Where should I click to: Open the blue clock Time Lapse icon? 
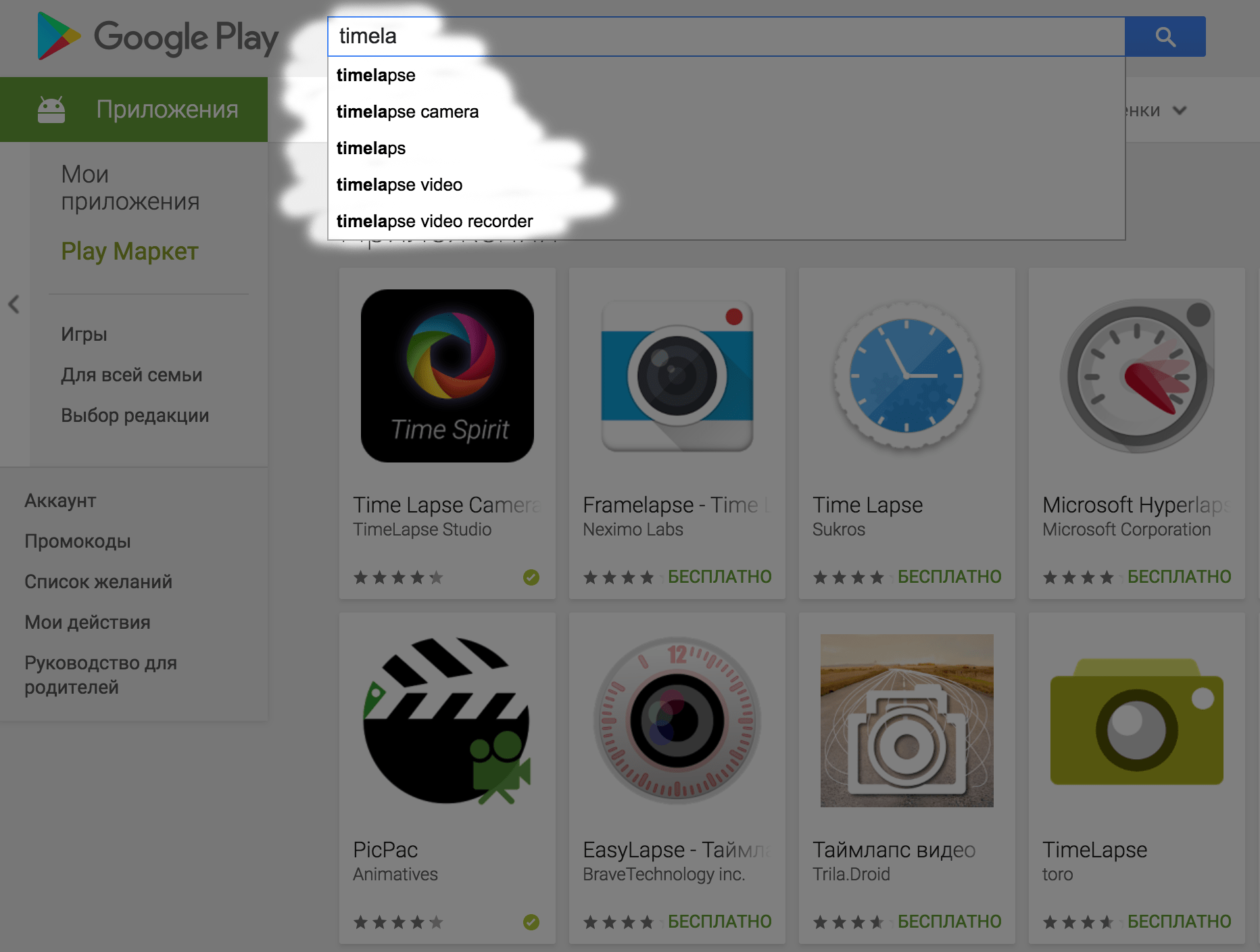click(907, 376)
